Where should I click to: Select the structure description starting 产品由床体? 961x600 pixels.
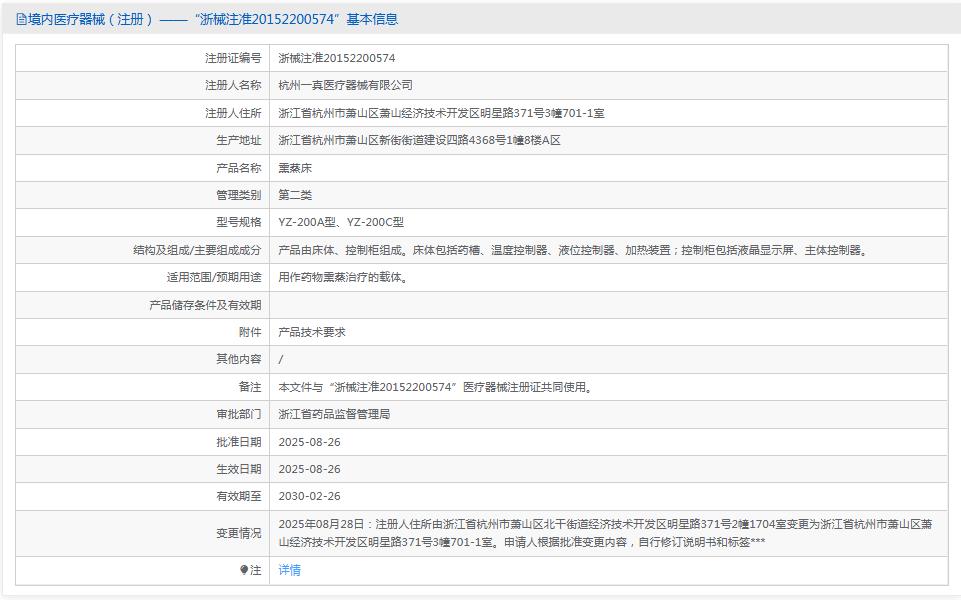[573, 250]
